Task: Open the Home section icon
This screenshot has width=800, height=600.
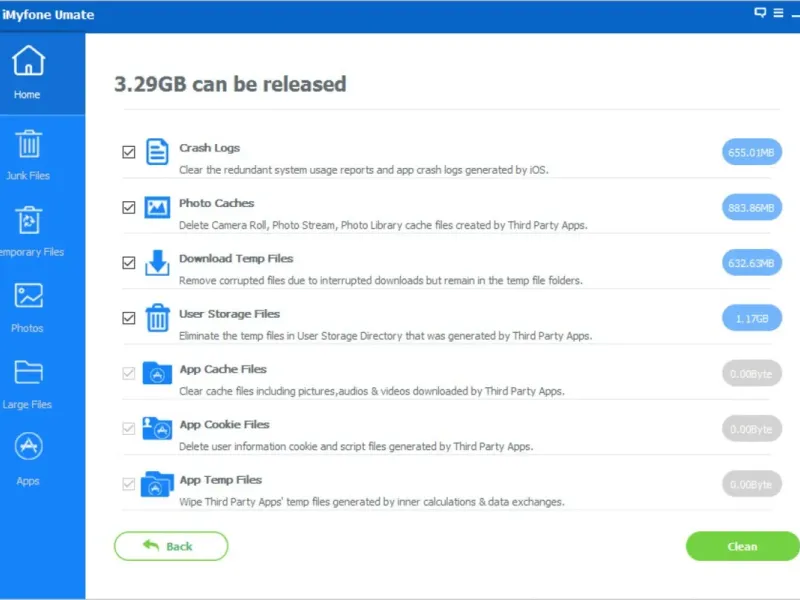Action: (29, 61)
